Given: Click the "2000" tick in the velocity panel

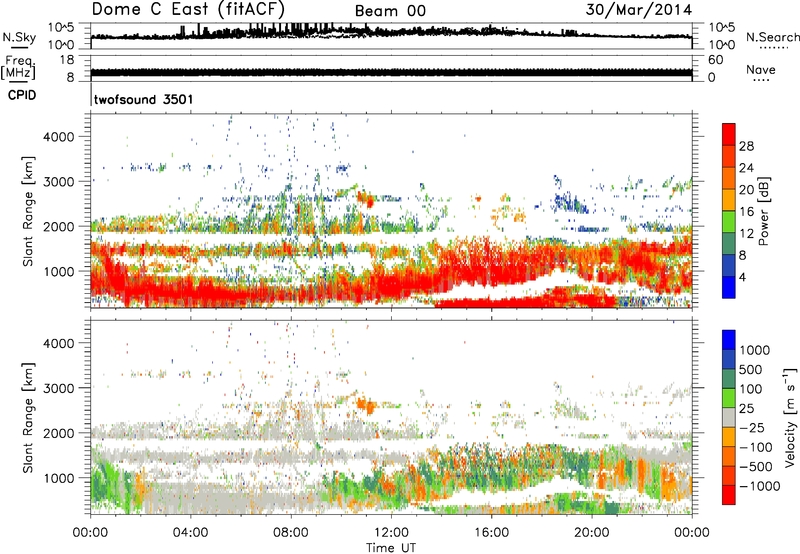Looking at the screenshot, I should point(58,433).
